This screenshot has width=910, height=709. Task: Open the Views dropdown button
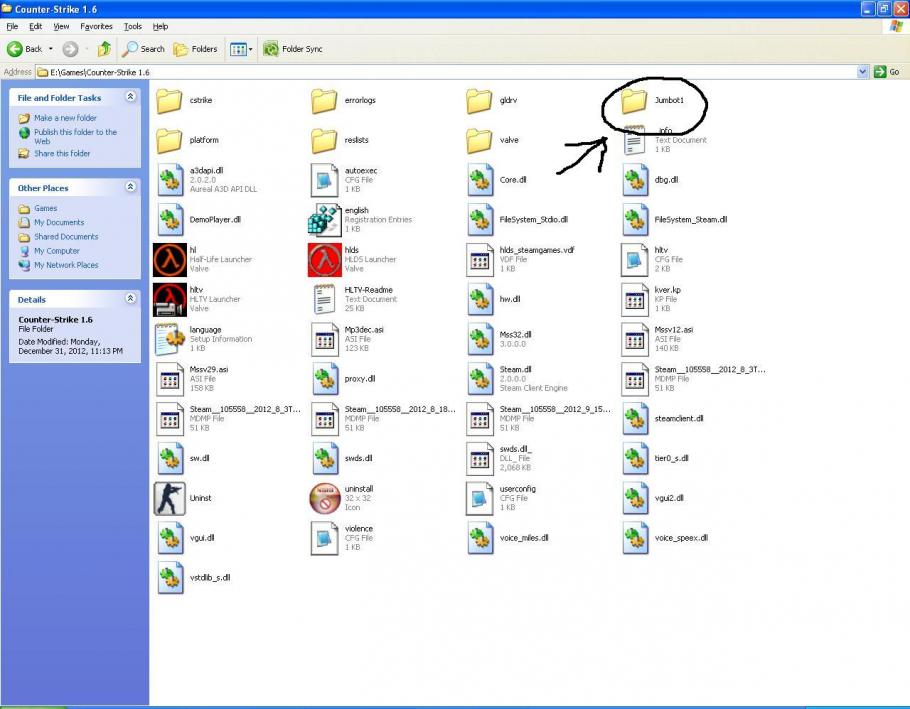[x=241, y=49]
